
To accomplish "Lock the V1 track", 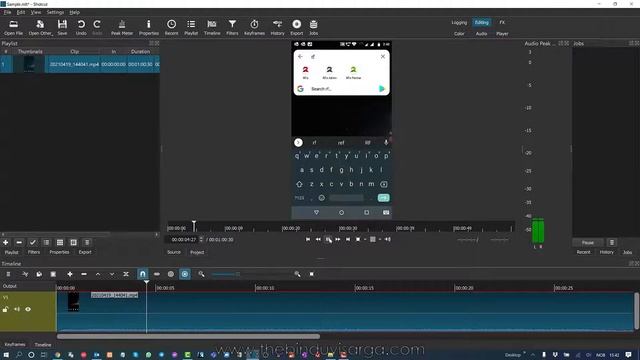I will pyautogui.click(x=5, y=309).
